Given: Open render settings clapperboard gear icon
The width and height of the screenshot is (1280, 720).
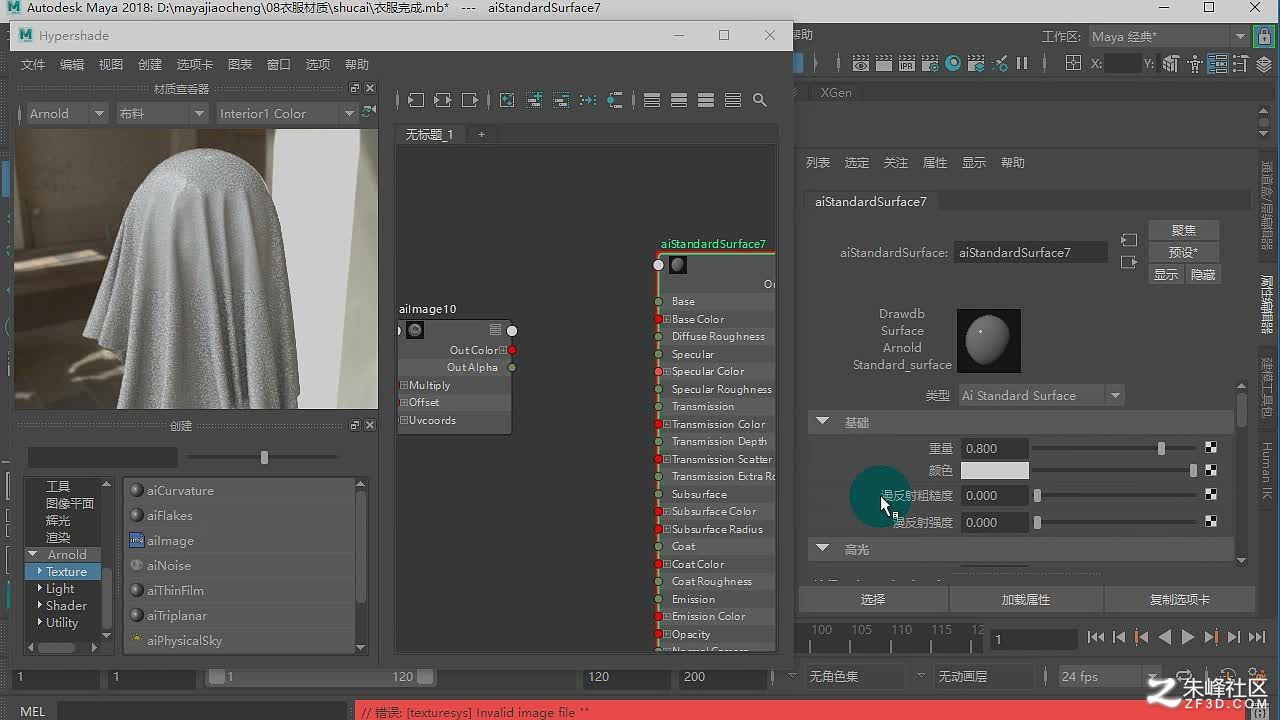Looking at the screenshot, I should [x=931, y=63].
